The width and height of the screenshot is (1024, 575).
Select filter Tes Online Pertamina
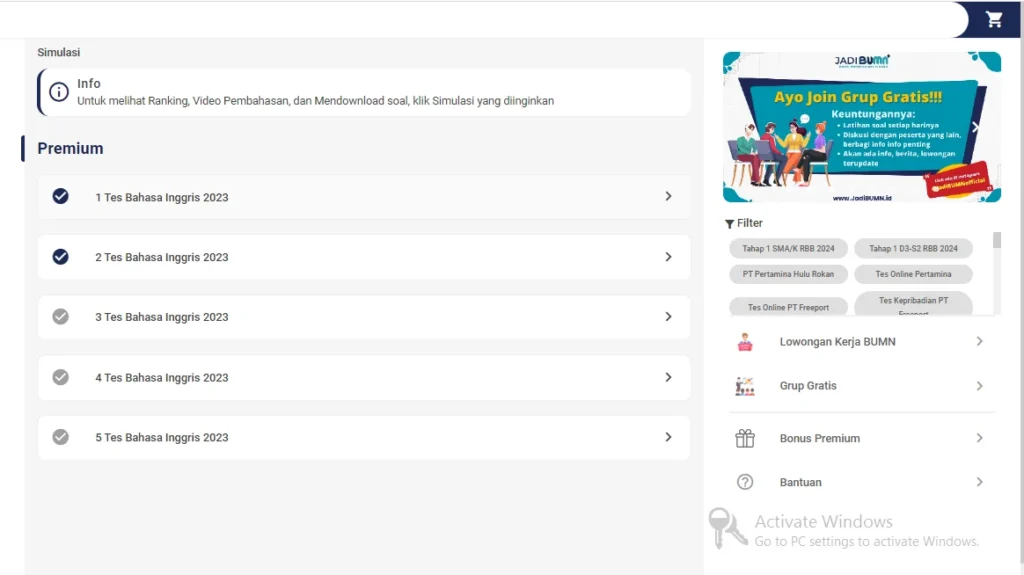coord(913,274)
